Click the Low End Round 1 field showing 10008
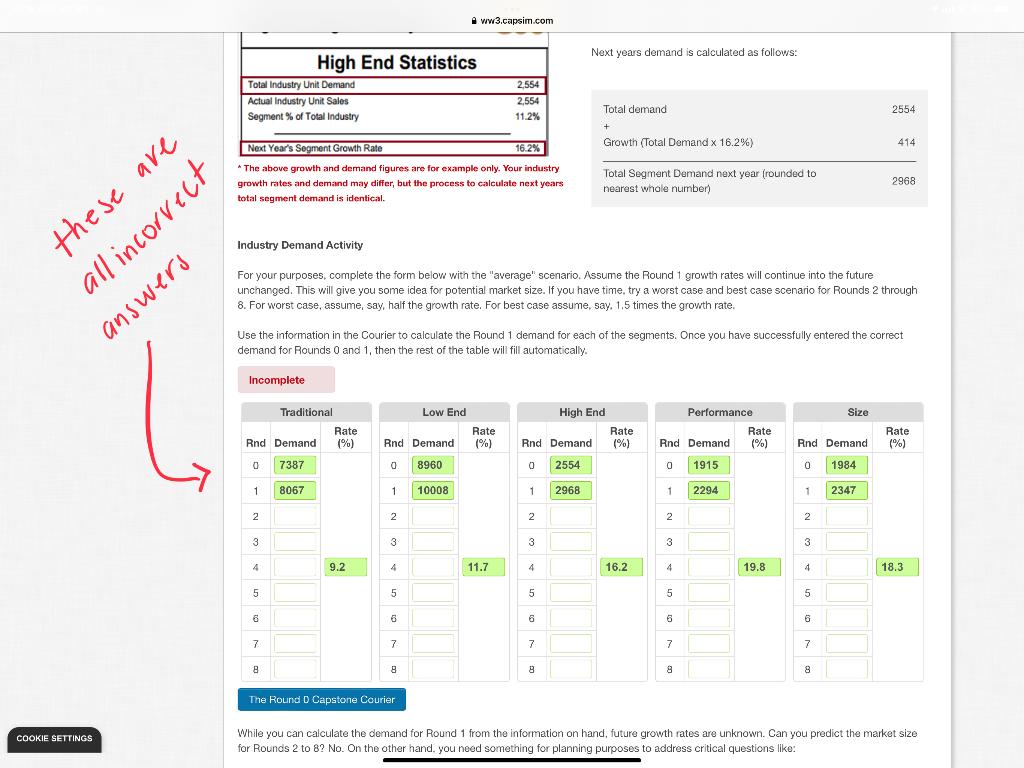This screenshot has height=768, width=1024. pos(432,490)
